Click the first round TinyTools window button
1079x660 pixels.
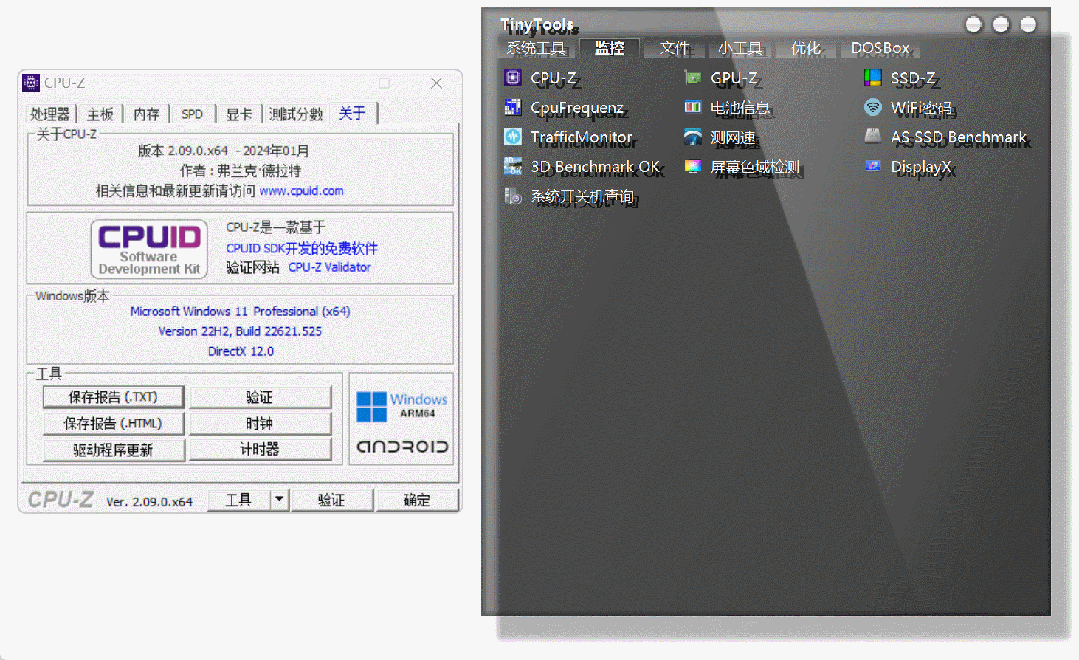click(x=974, y=25)
